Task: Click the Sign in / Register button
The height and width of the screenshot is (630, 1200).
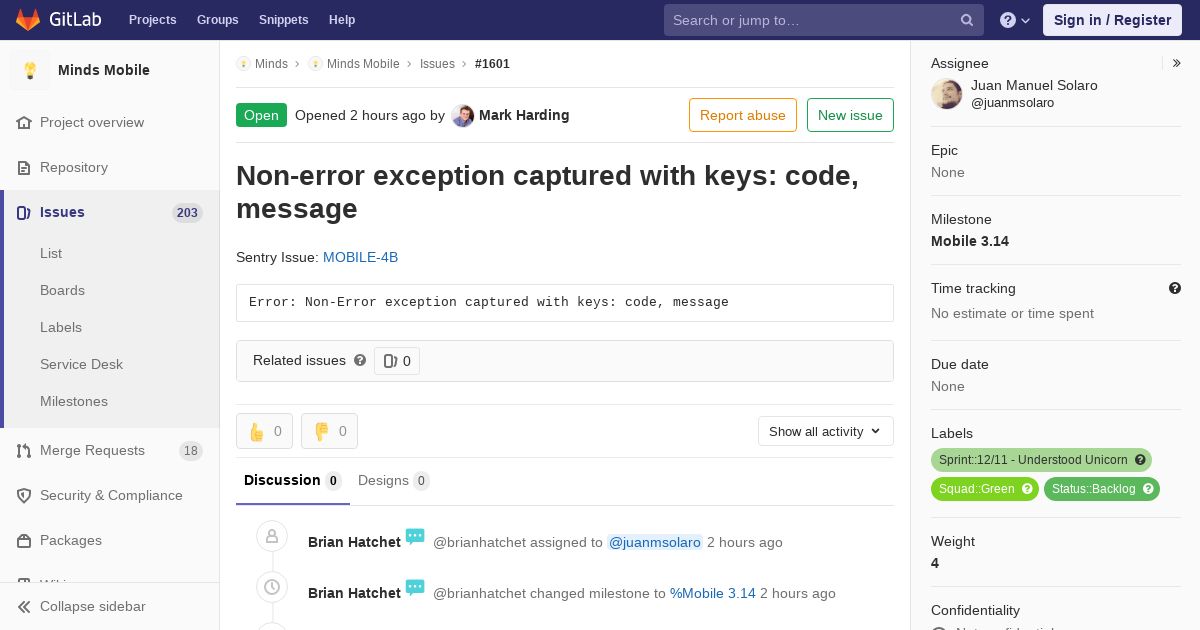Action: coord(1112,20)
